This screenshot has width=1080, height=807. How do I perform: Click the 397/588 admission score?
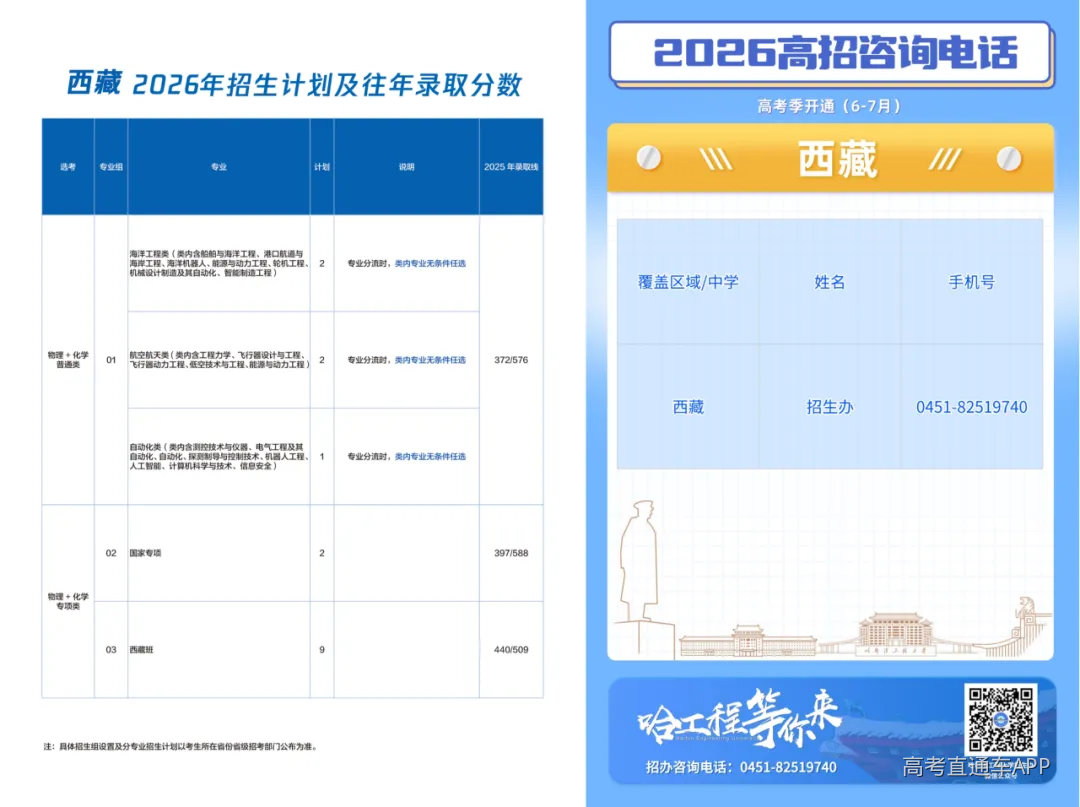(x=511, y=553)
